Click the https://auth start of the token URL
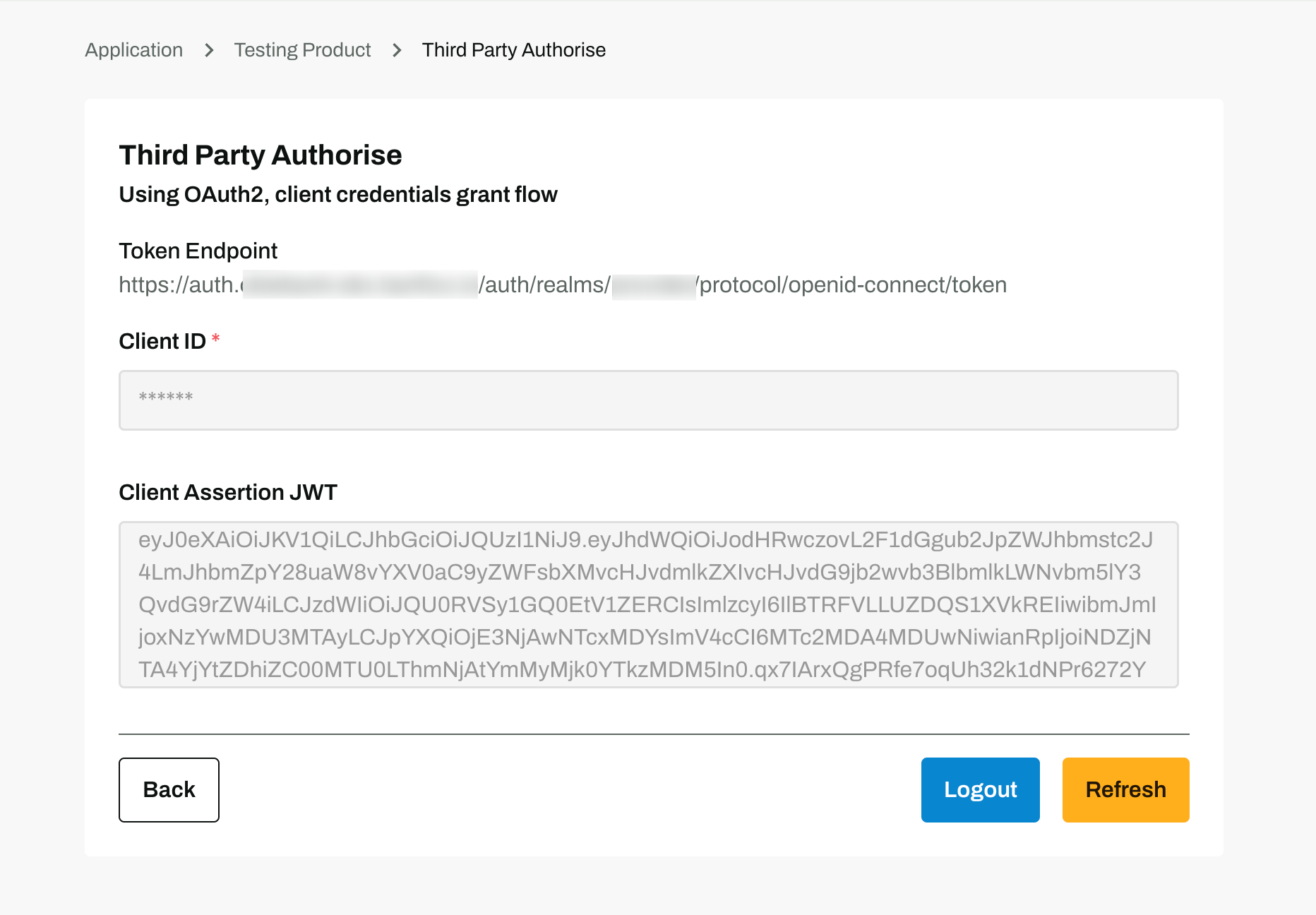This screenshot has width=1316, height=915. [x=179, y=285]
